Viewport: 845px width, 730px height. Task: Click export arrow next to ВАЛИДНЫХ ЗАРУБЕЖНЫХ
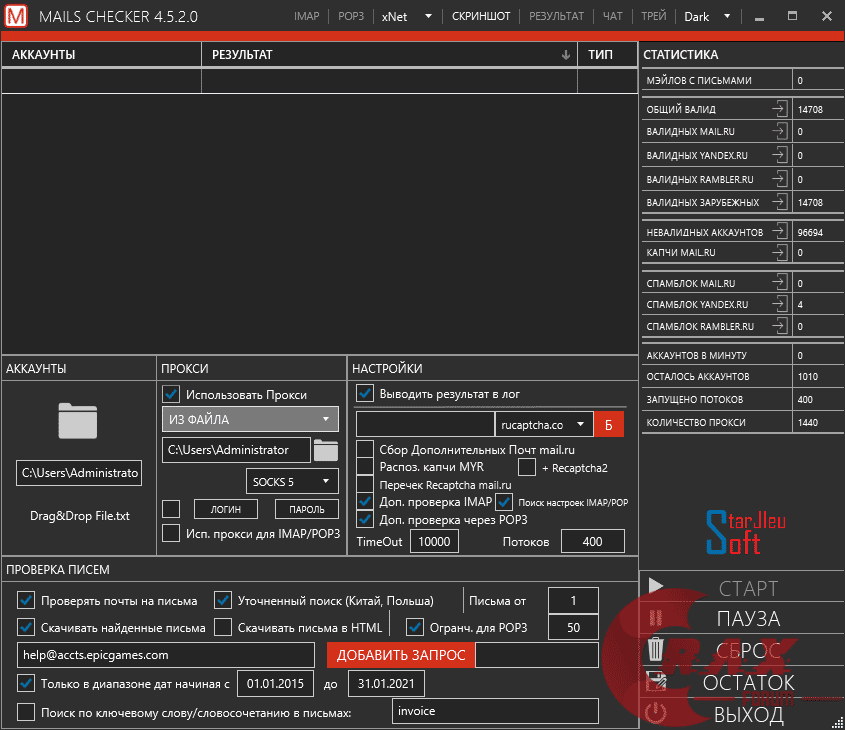[x=778, y=202]
